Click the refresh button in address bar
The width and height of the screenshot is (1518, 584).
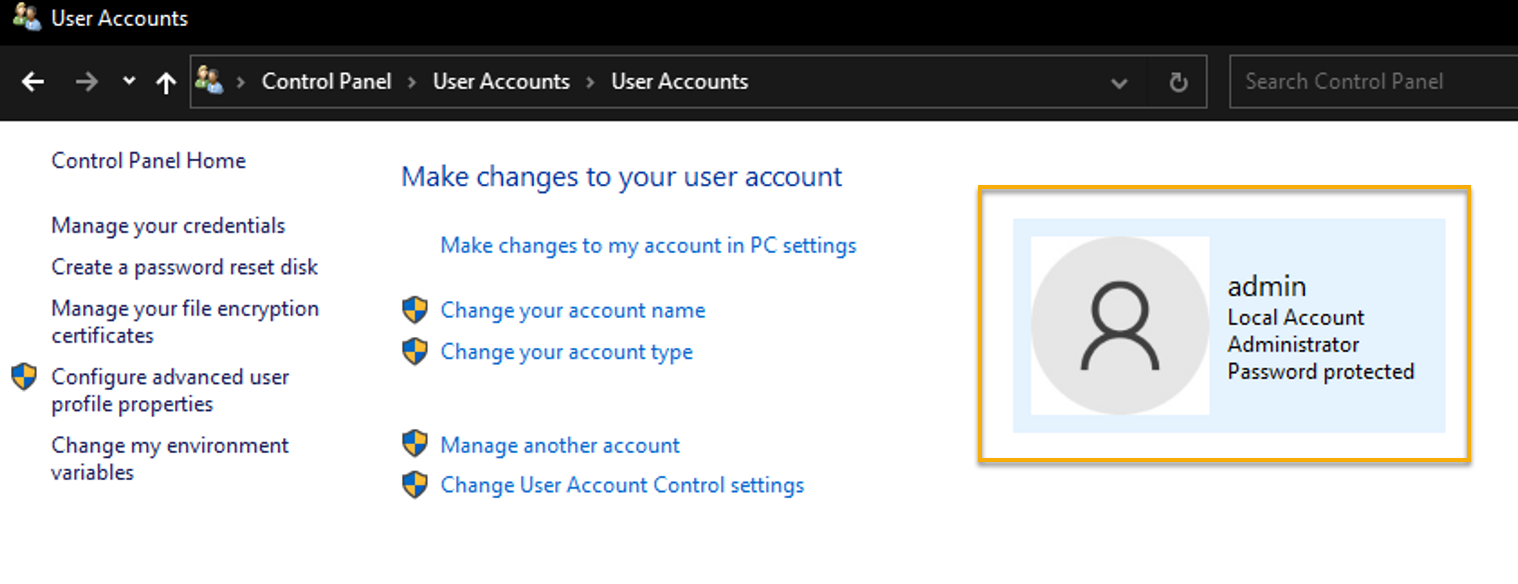pyautogui.click(x=1178, y=82)
